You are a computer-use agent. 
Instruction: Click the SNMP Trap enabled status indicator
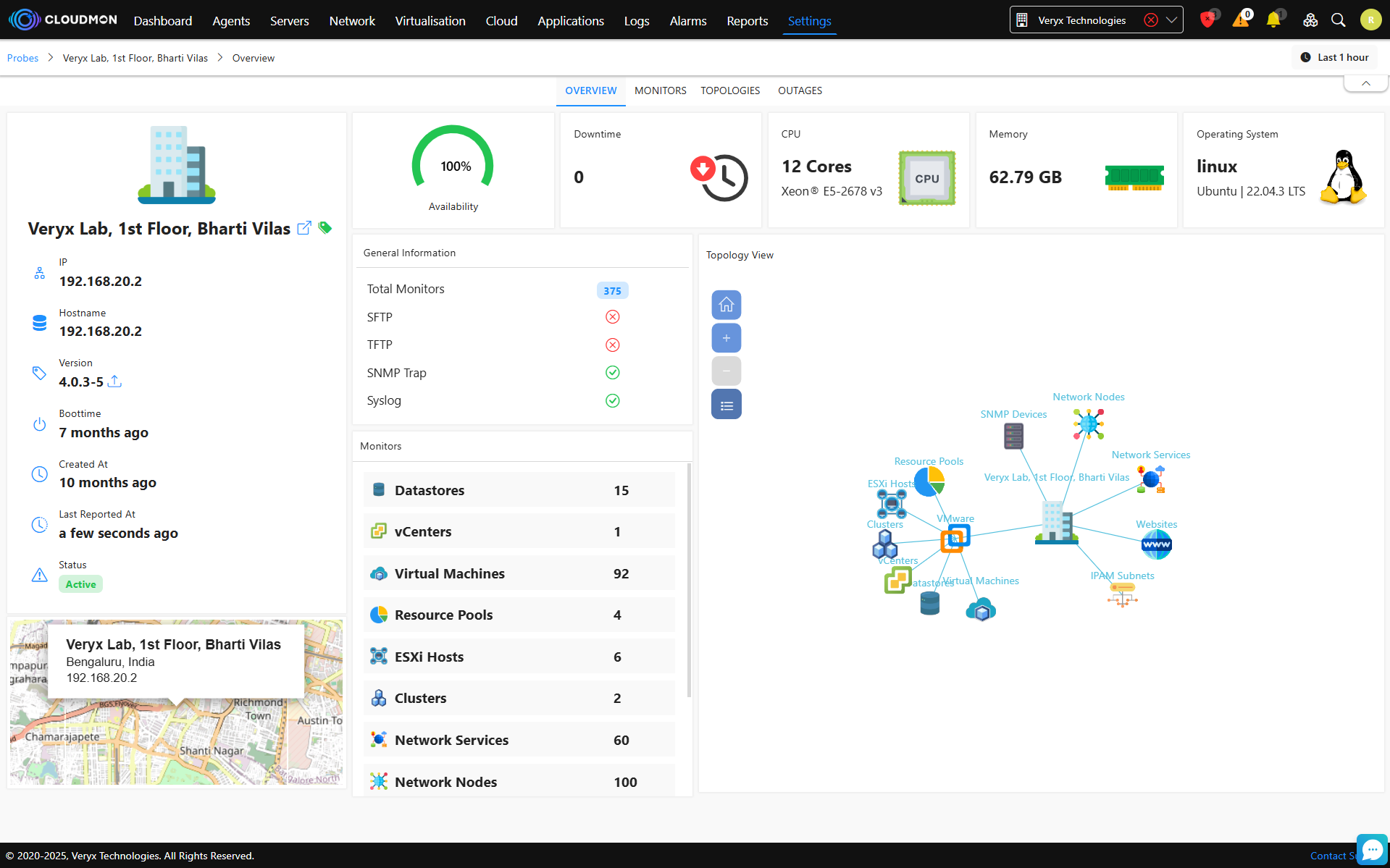click(612, 373)
